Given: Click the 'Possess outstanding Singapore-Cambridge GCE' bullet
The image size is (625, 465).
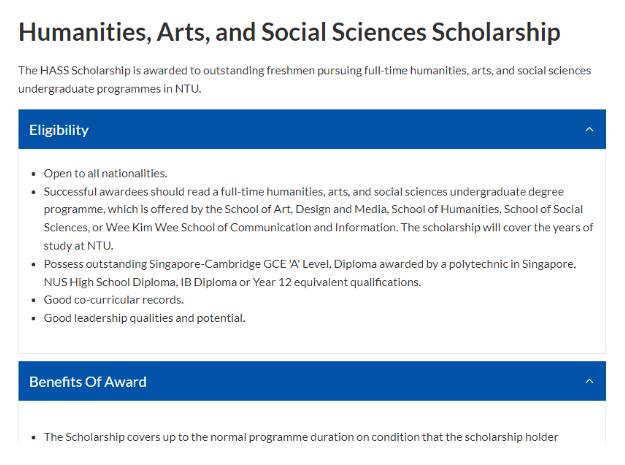Looking at the screenshot, I should pos(310,273).
